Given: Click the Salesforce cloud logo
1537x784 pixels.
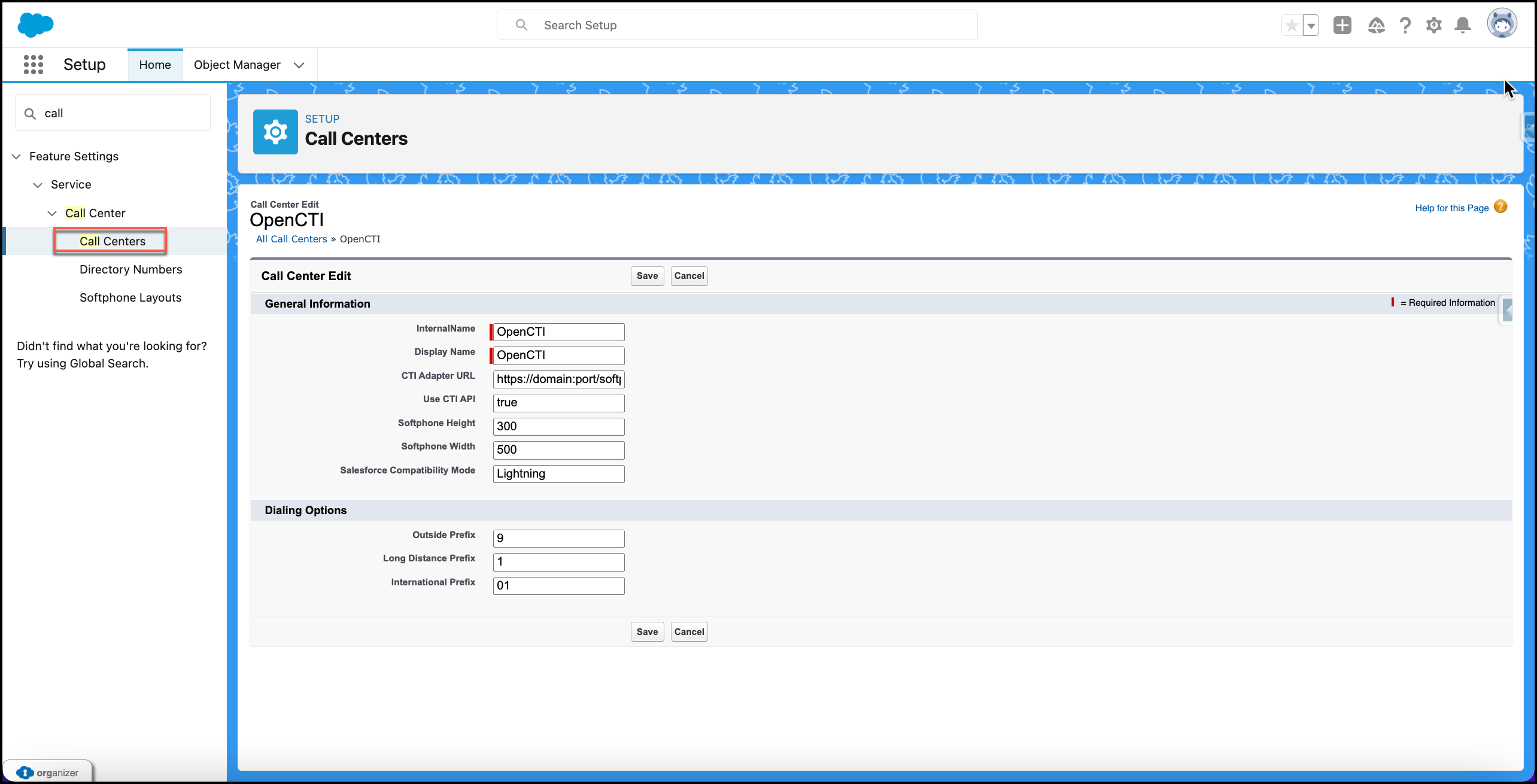Looking at the screenshot, I should [35, 25].
